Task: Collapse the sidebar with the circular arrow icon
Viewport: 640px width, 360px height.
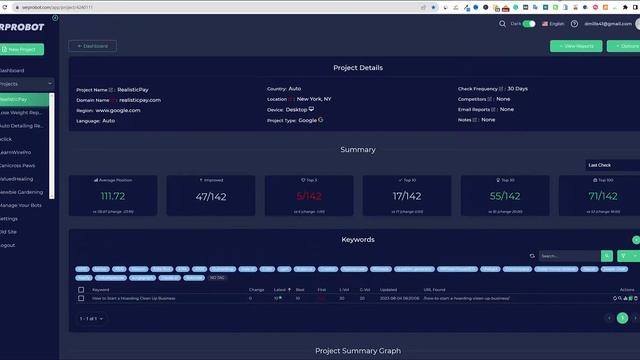Action: pyautogui.click(x=55, y=18)
